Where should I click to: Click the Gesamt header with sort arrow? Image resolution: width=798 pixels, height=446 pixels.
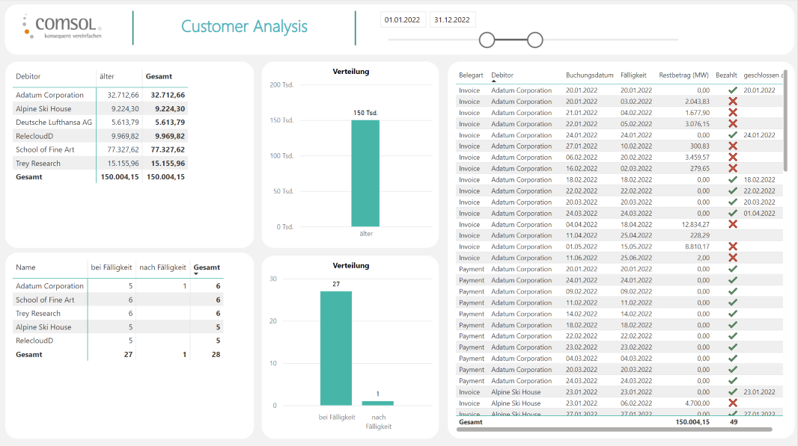click(x=207, y=267)
